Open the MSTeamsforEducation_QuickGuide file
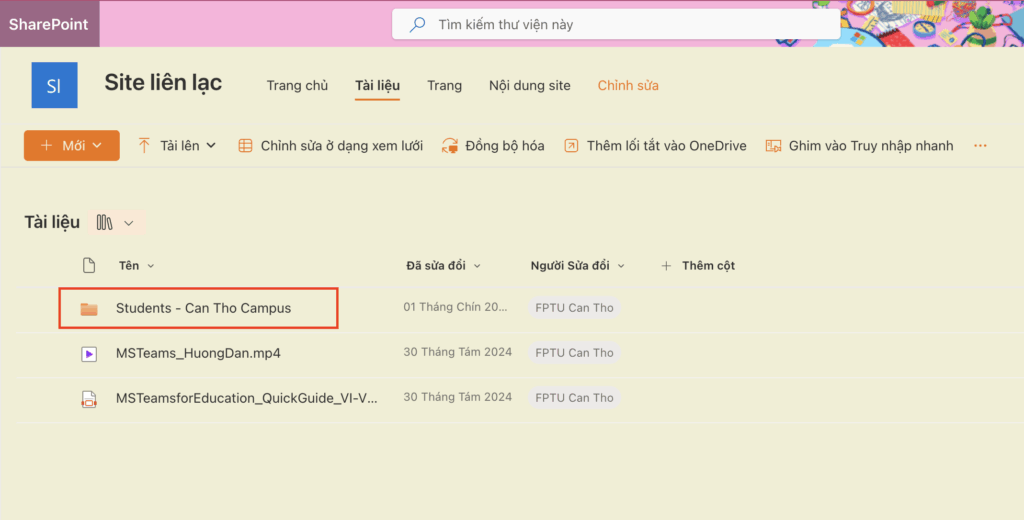Image resolution: width=1024 pixels, height=520 pixels. 246,397
